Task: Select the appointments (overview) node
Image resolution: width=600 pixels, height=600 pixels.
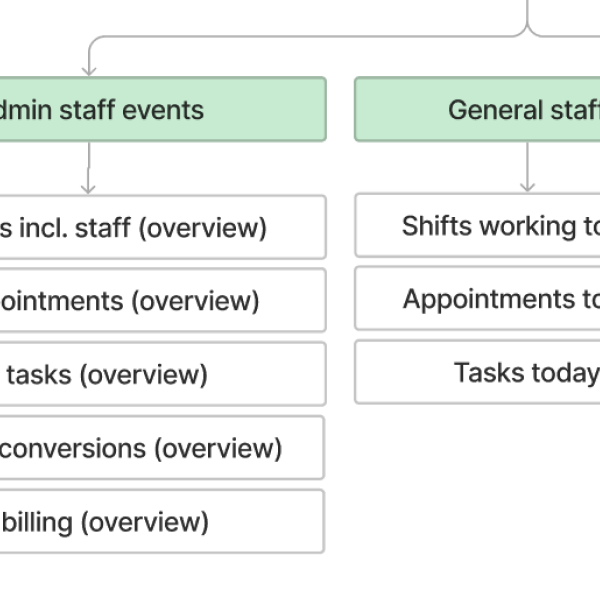Action: pos(163,300)
